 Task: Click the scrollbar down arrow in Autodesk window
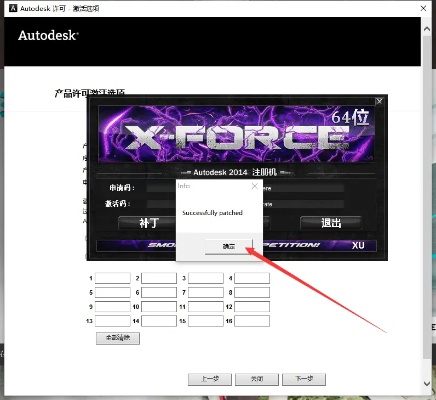[427, 384]
